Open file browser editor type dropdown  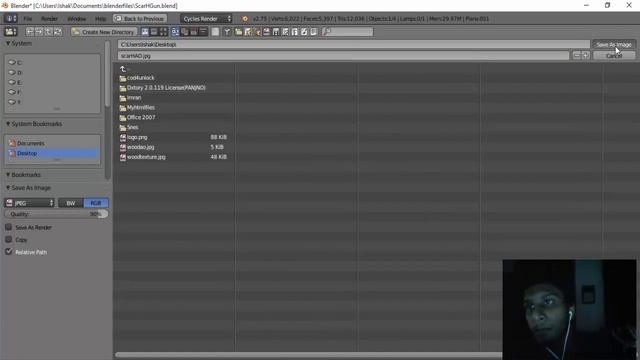(11, 32)
